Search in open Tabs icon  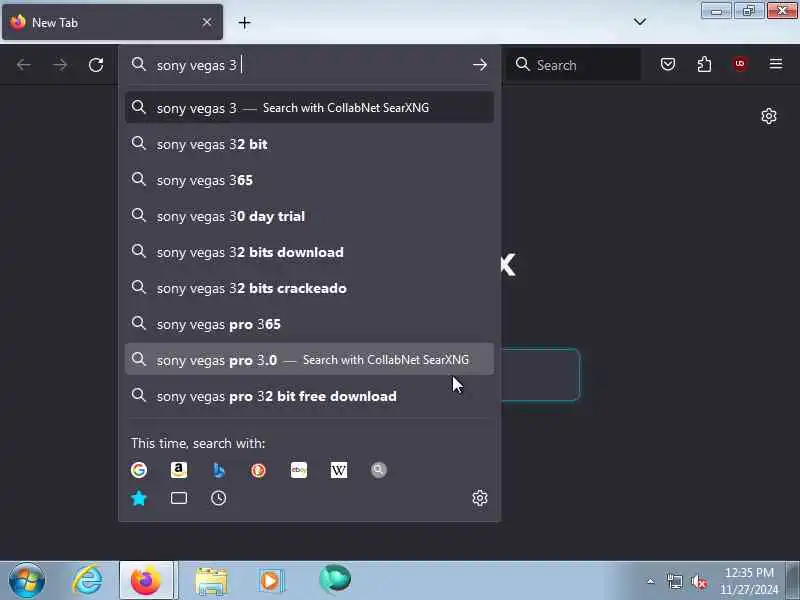pyautogui.click(x=179, y=498)
